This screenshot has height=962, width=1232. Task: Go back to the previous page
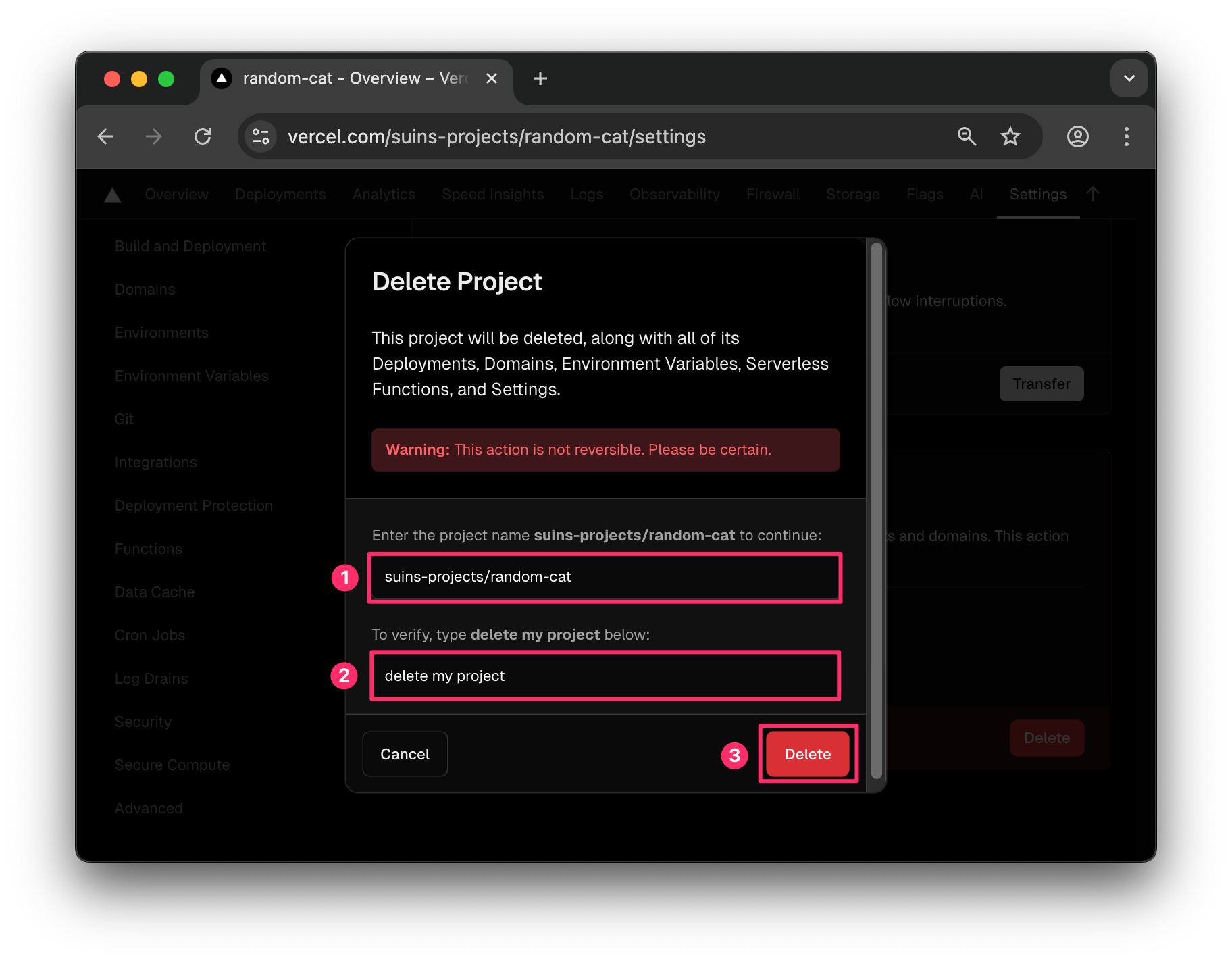click(105, 136)
